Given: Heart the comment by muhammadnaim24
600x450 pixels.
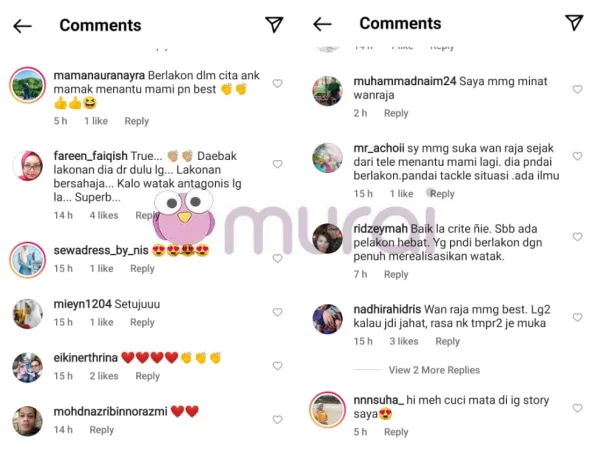Looking at the screenshot, I should 577,89.
